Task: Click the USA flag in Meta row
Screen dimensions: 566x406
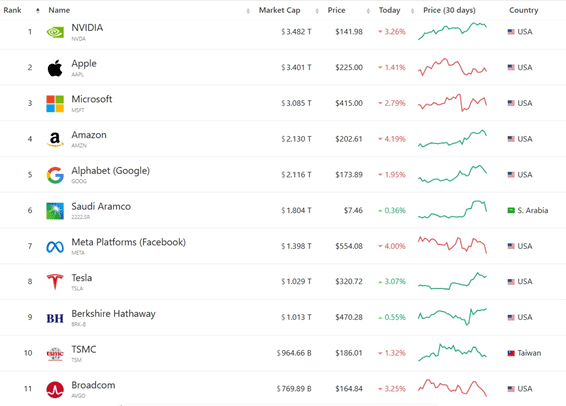Action: (511, 246)
